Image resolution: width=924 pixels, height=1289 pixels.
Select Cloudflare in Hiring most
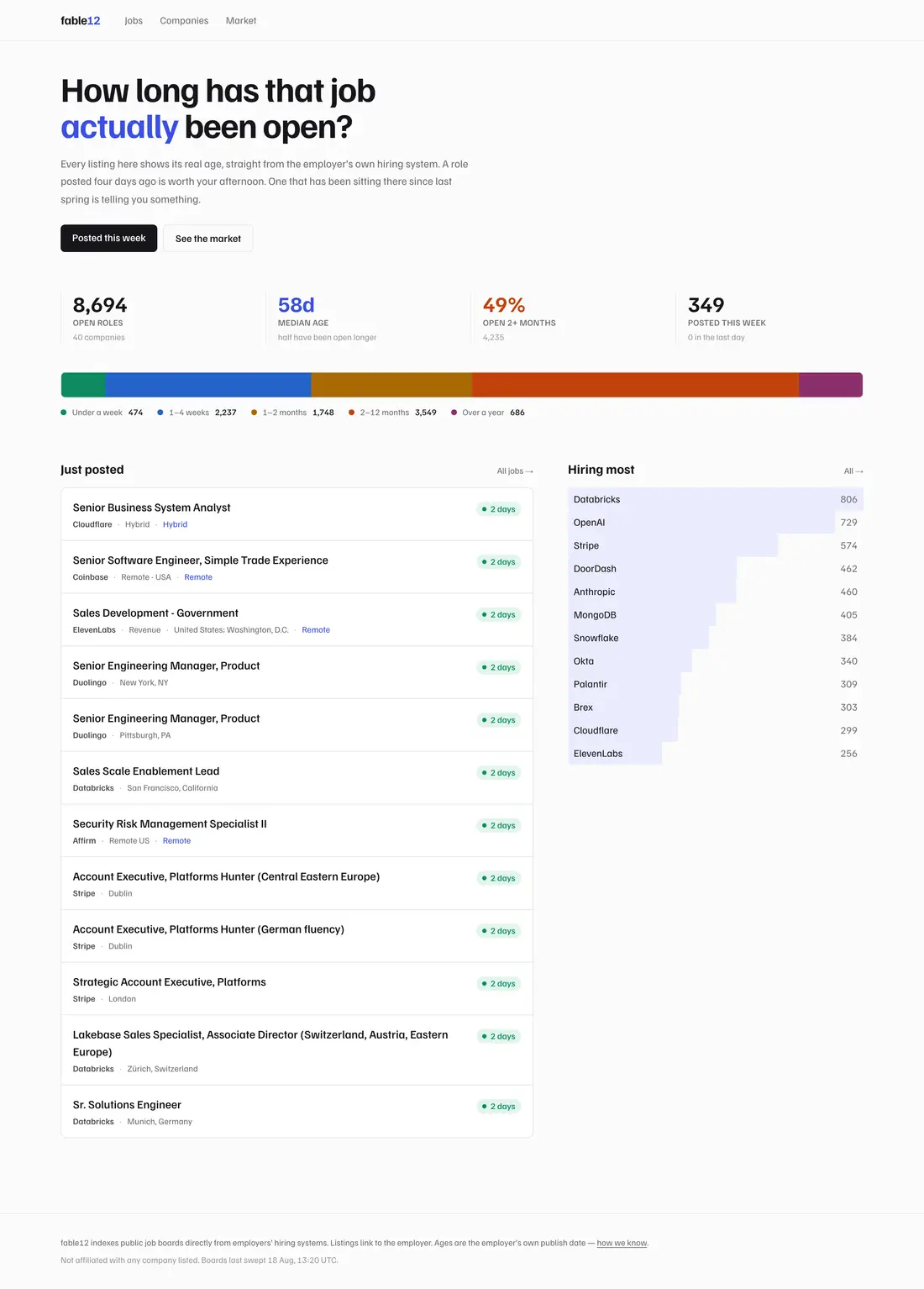[x=716, y=730]
